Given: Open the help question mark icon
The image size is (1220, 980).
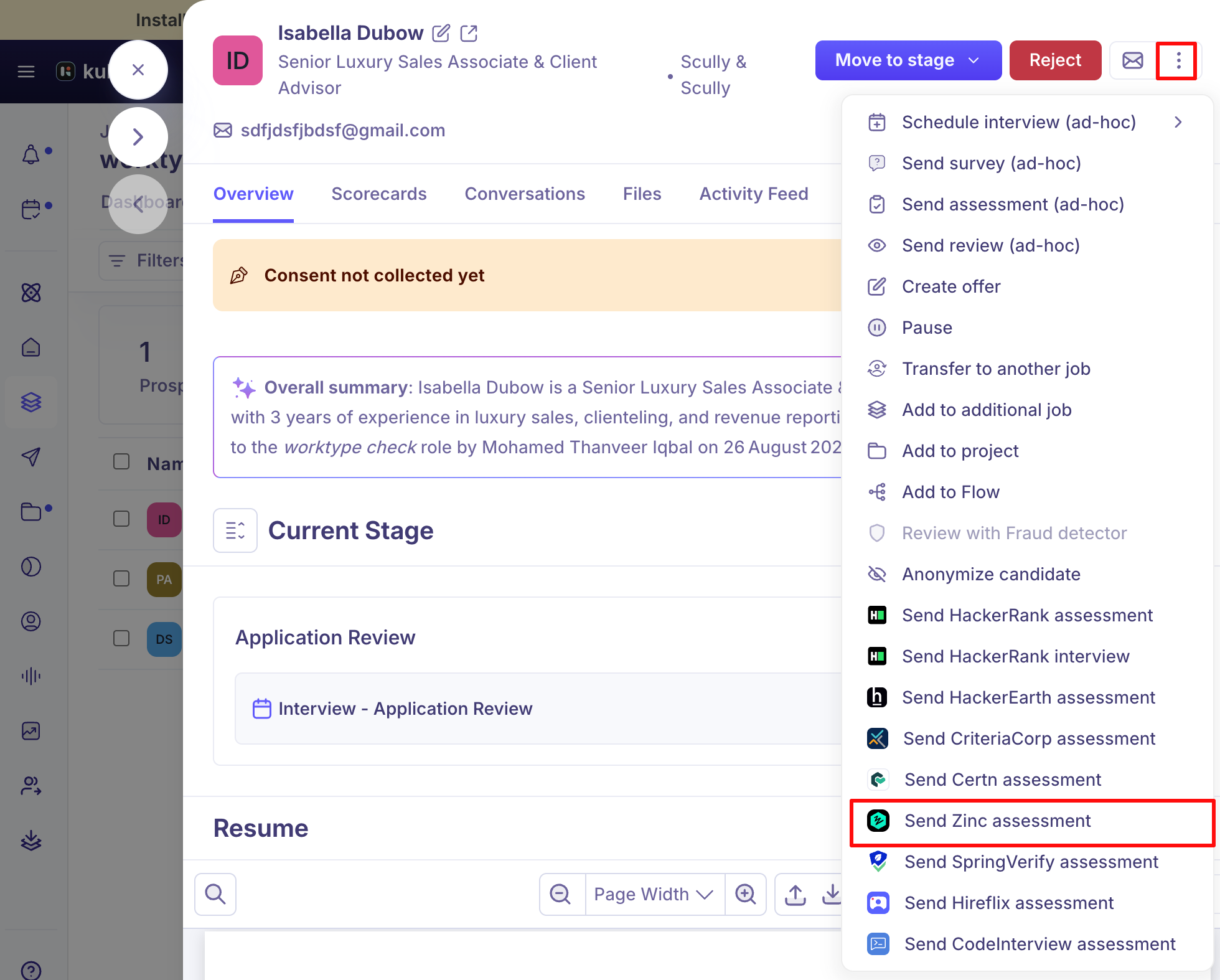Looking at the screenshot, I should (31, 970).
